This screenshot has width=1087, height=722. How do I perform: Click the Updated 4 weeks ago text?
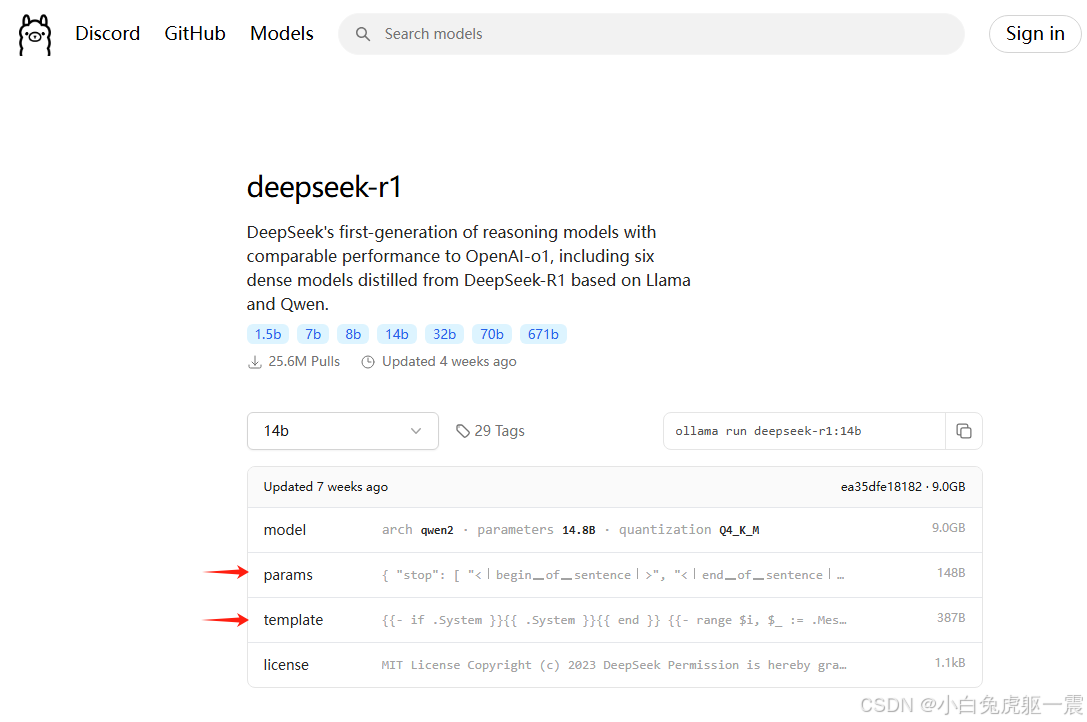pos(449,361)
